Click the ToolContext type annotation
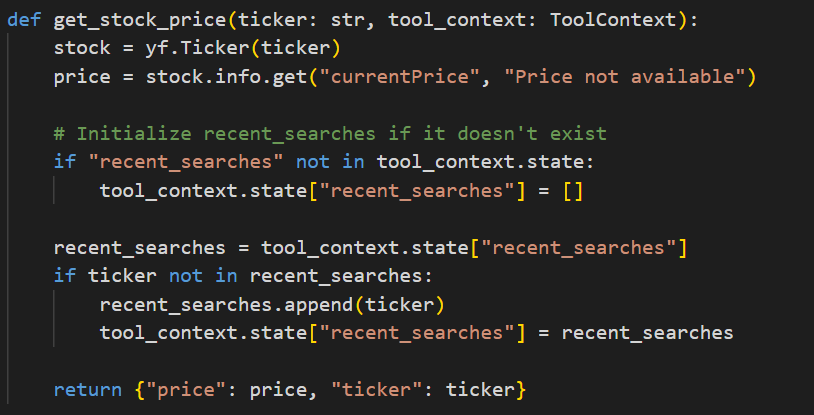Viewport: 814px width, 415px height. point(613,20)
